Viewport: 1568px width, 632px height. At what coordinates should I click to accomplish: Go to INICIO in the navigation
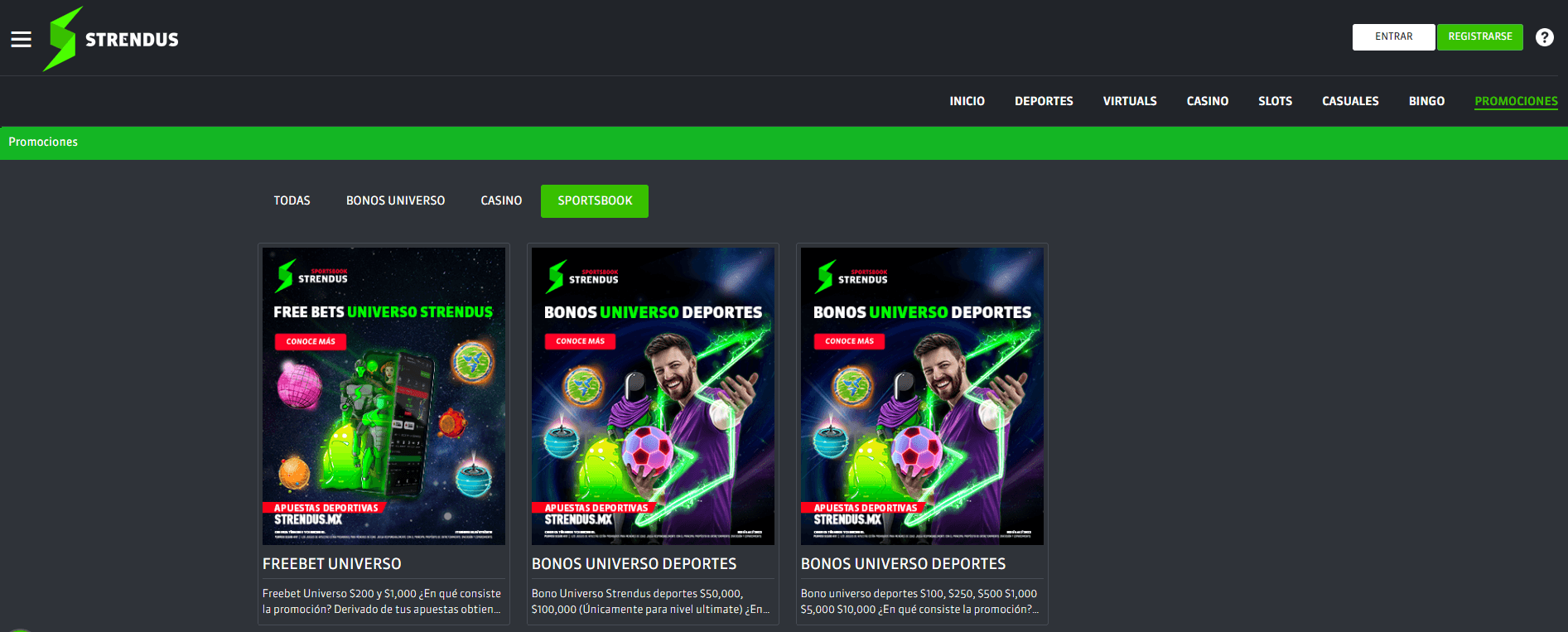967,101
